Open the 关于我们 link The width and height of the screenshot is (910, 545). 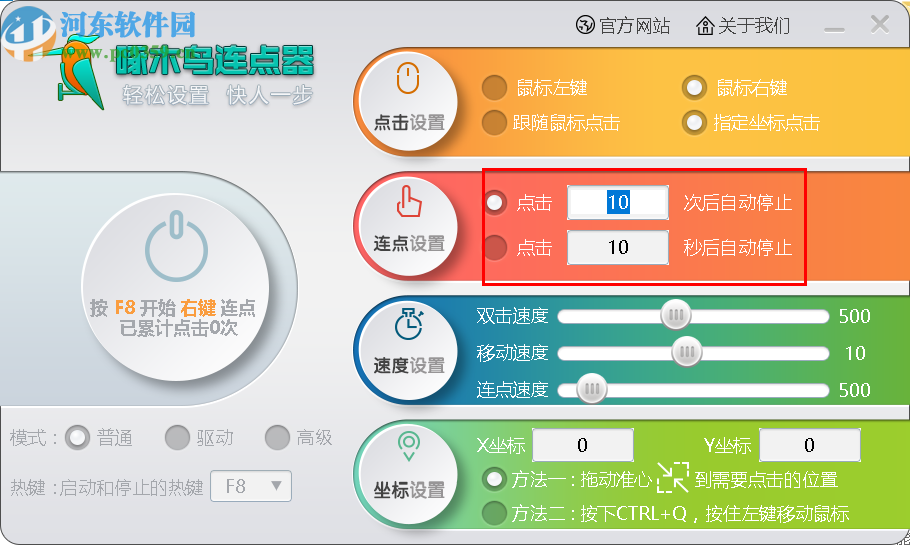(743, 26)
